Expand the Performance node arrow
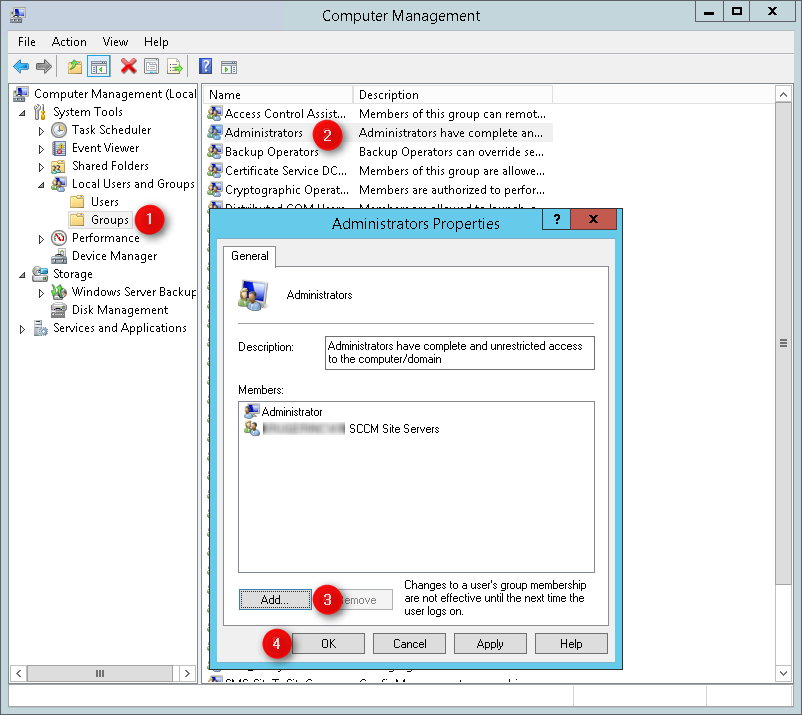Image resolution: width=802 pixels, height=715 pixels. (x=41, y=239)
